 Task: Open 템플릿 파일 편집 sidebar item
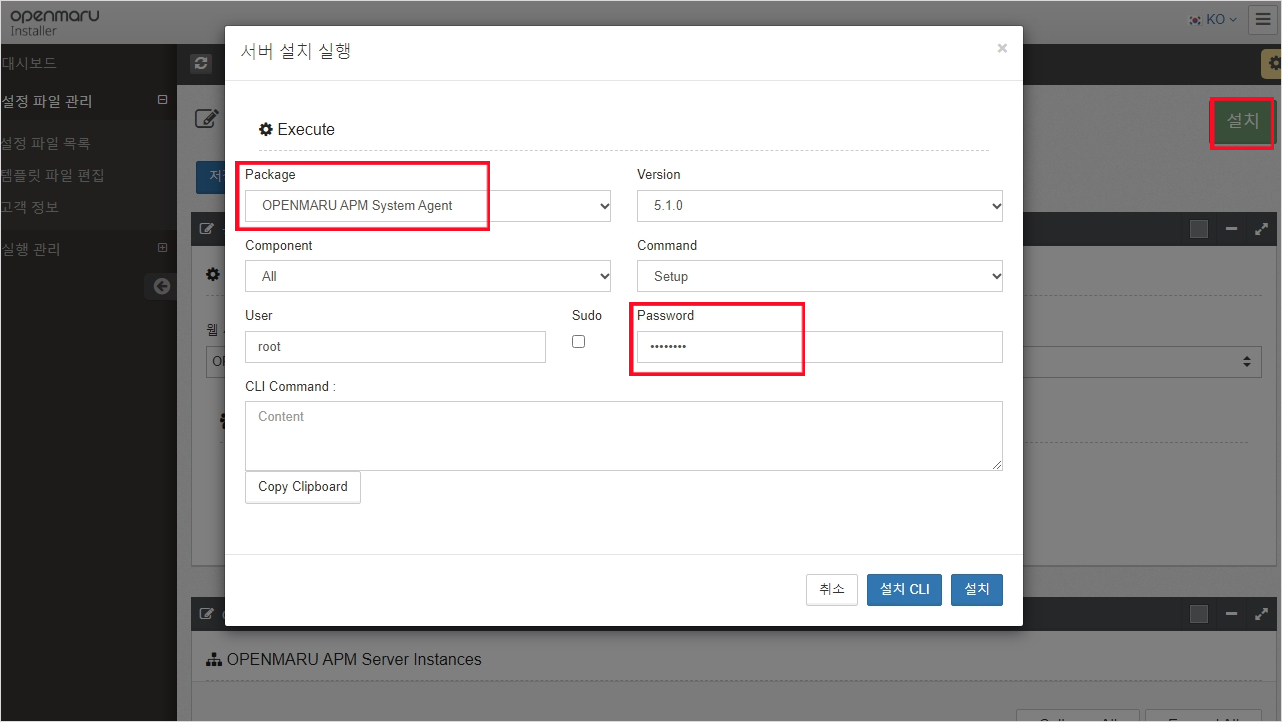(54, 175)
